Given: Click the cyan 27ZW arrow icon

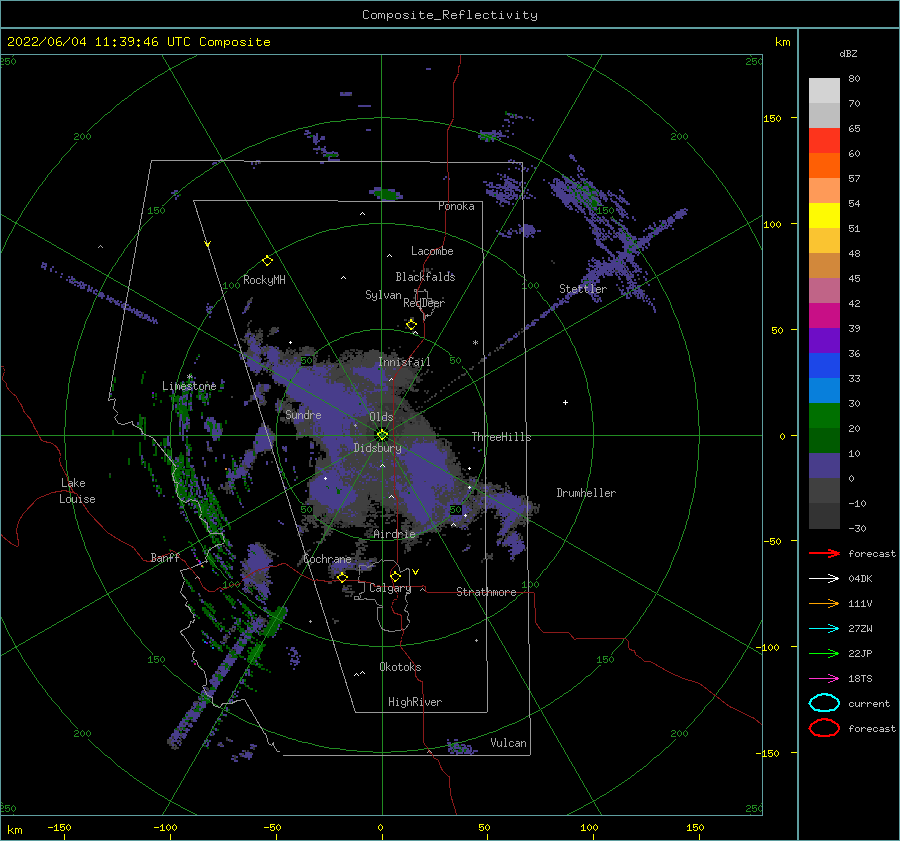Looking at the screenshot, I should (824, 629).
